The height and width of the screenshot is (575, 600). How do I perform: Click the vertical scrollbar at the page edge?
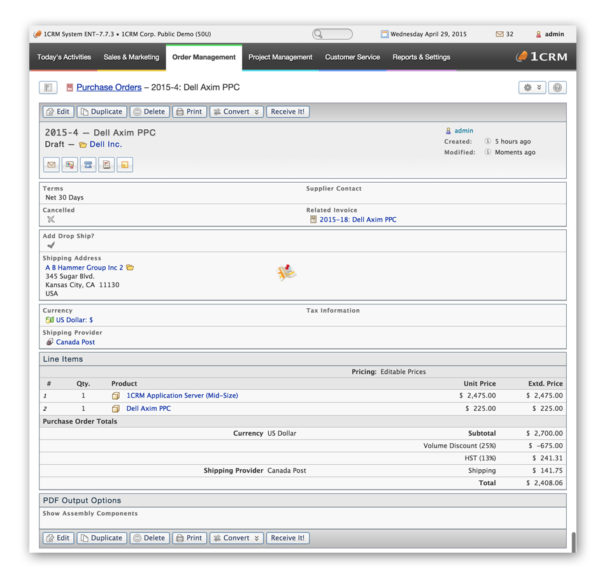click(x=574, y=541)
